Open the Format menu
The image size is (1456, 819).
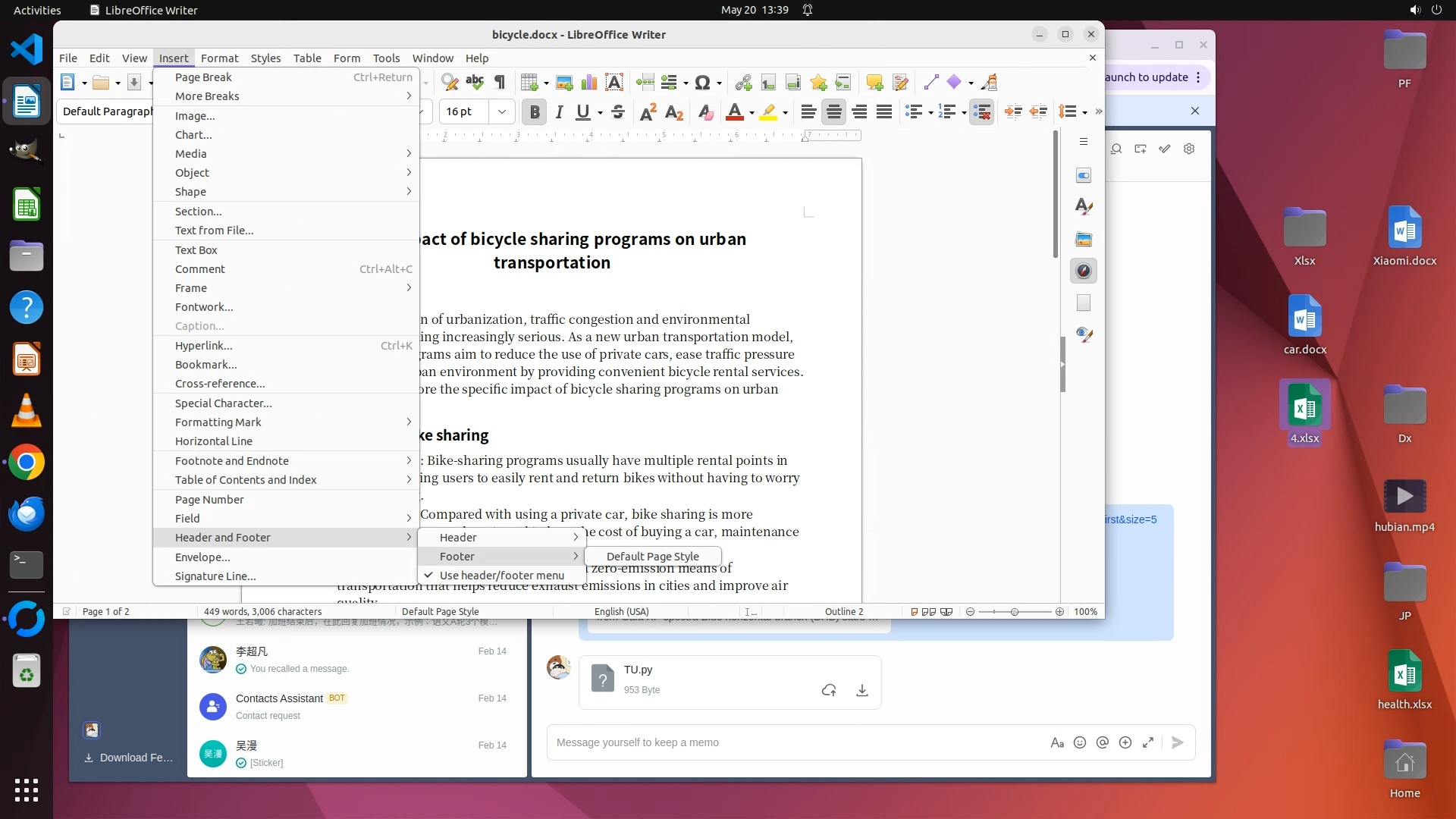coord(219,58)
